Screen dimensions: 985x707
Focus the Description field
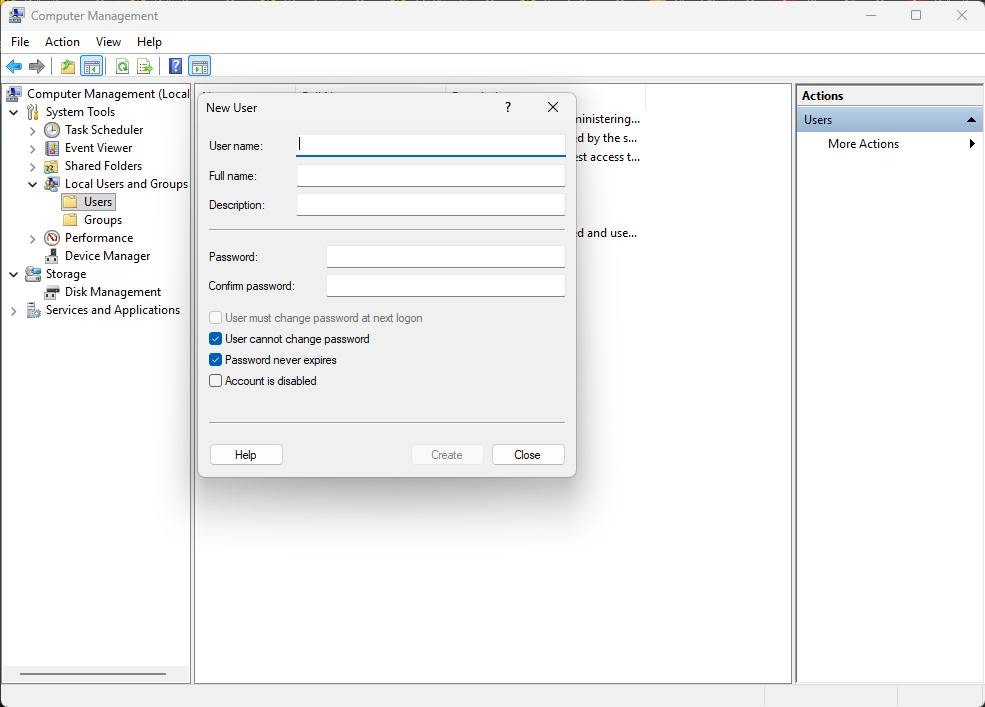click(431, 204)
